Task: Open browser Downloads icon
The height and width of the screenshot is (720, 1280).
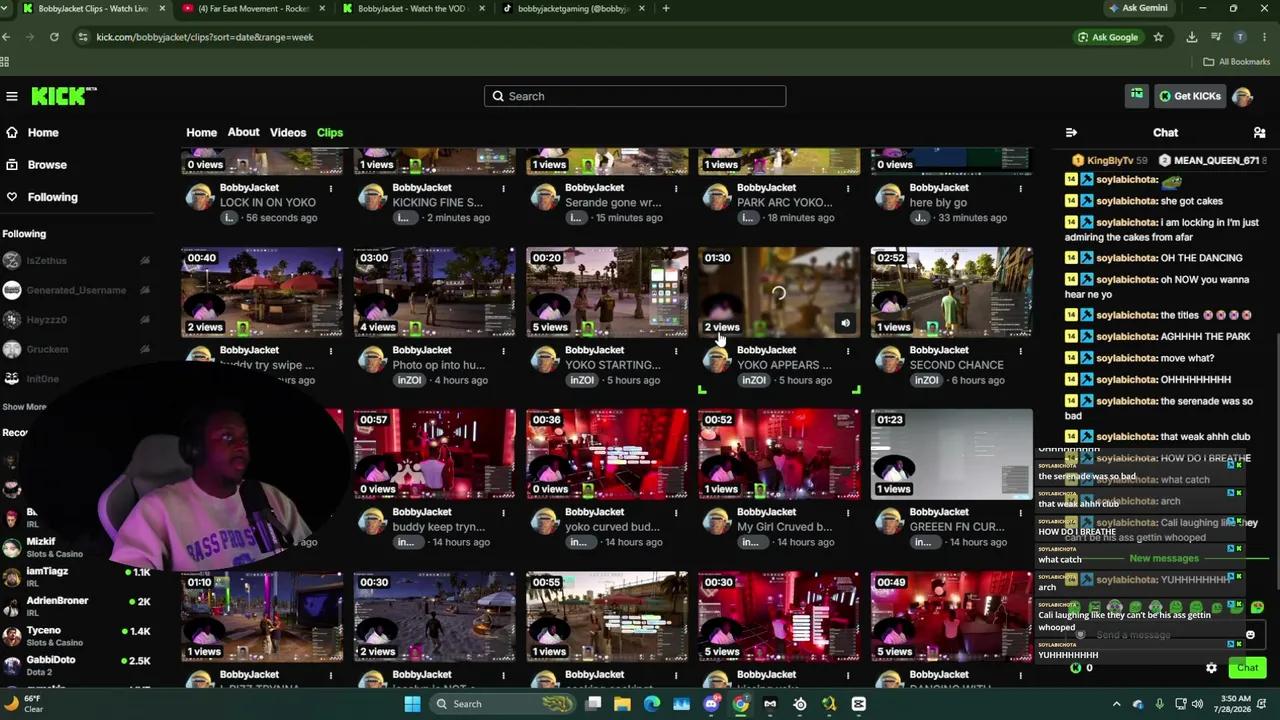Action: point(1191,37)
